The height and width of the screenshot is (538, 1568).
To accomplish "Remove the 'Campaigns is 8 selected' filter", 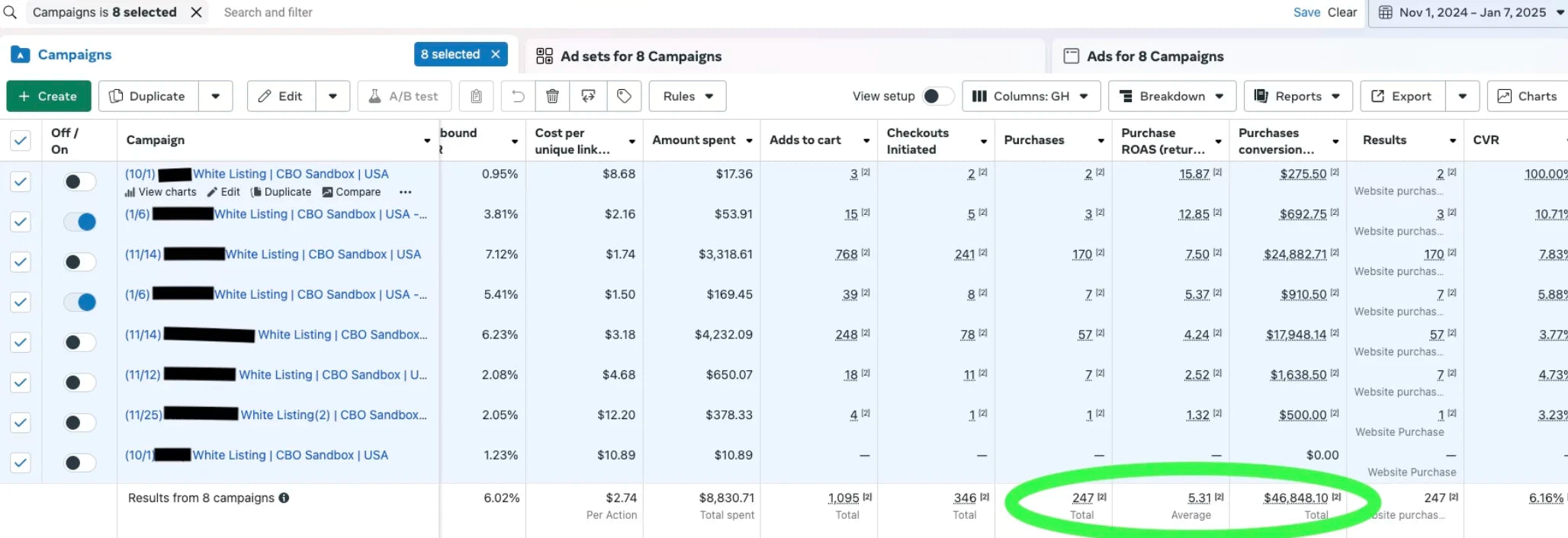I will pyautogui.click(x=196, y=12).
